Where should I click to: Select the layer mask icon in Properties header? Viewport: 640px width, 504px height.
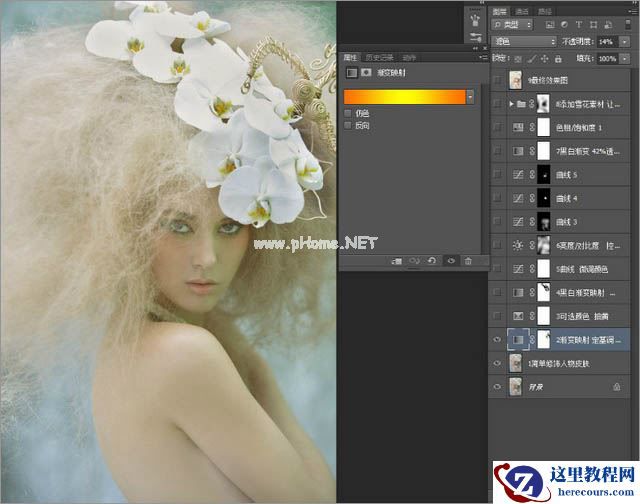click(366, 73)
